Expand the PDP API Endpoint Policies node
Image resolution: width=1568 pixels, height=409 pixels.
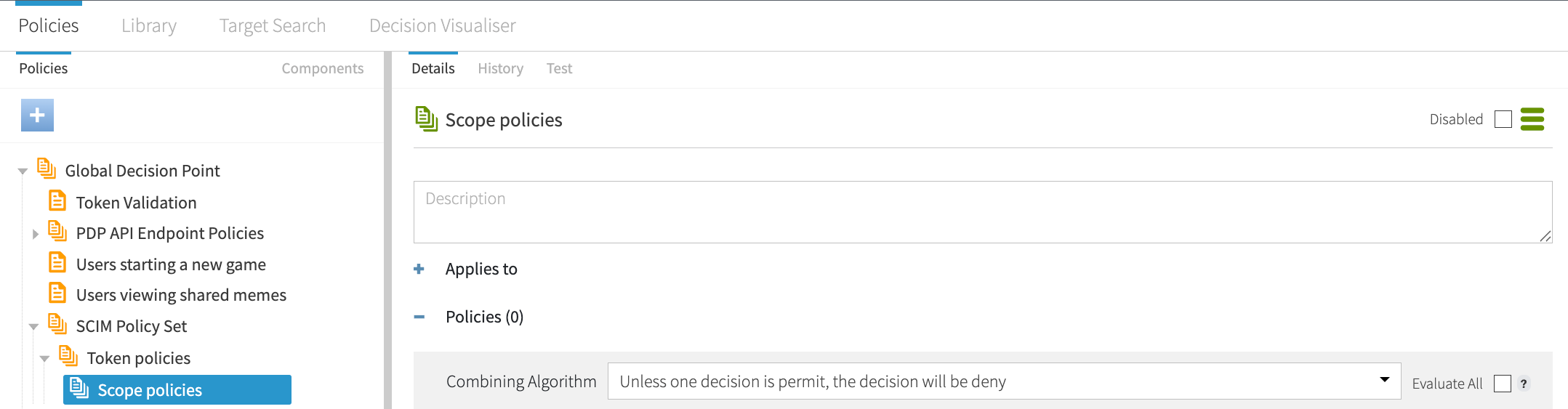pos(35,234)
